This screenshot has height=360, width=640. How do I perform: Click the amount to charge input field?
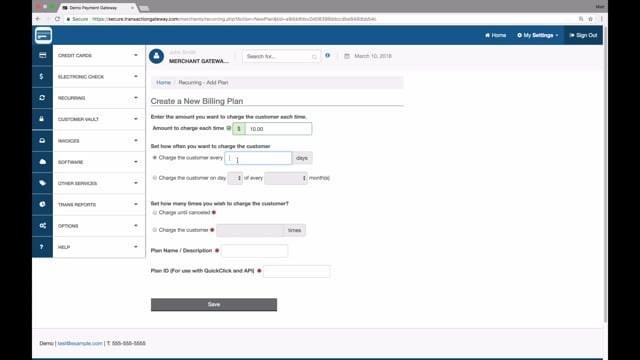(278, 129)
